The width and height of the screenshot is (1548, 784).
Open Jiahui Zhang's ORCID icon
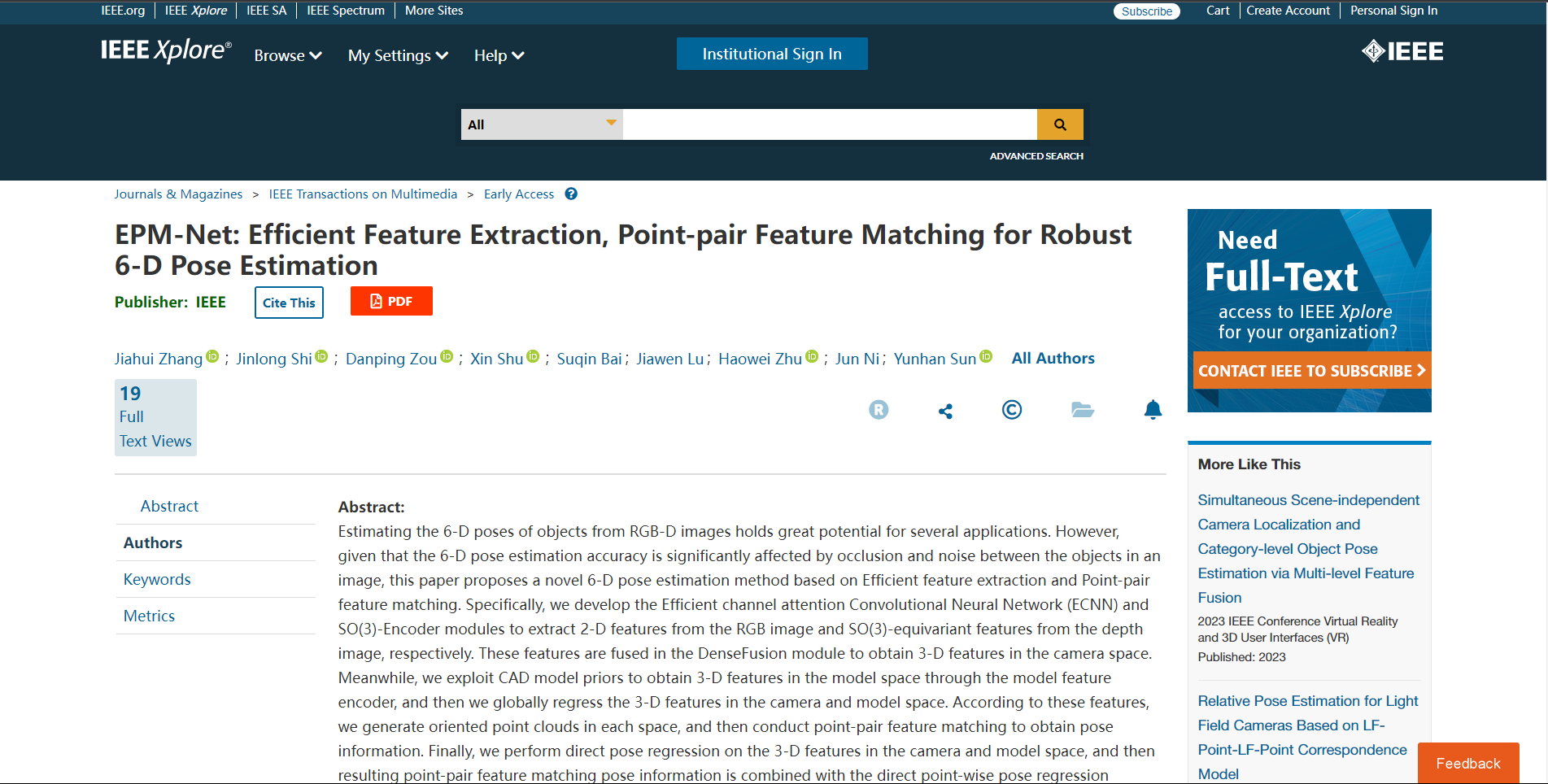213,356
